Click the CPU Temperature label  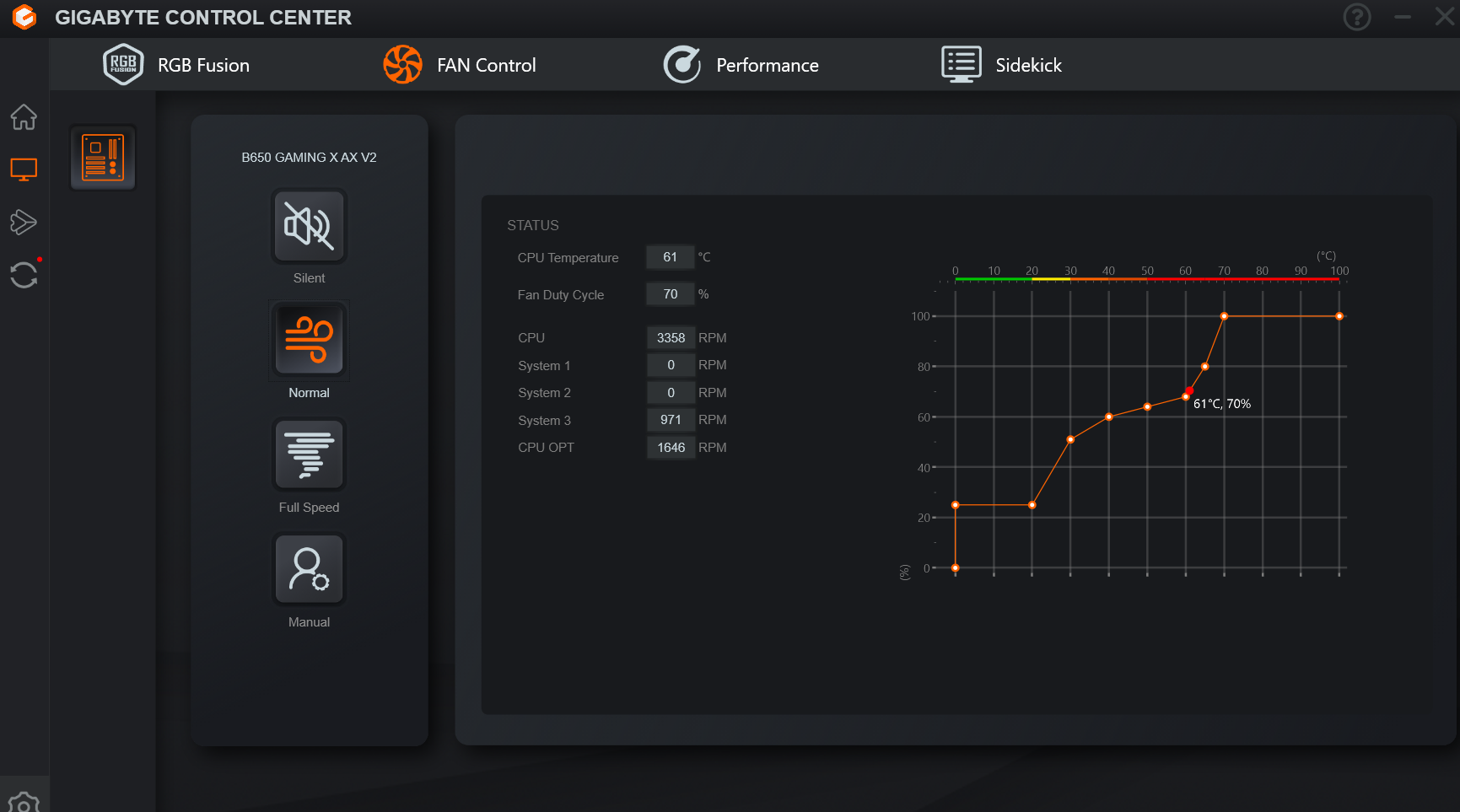(x=568, y=258)
